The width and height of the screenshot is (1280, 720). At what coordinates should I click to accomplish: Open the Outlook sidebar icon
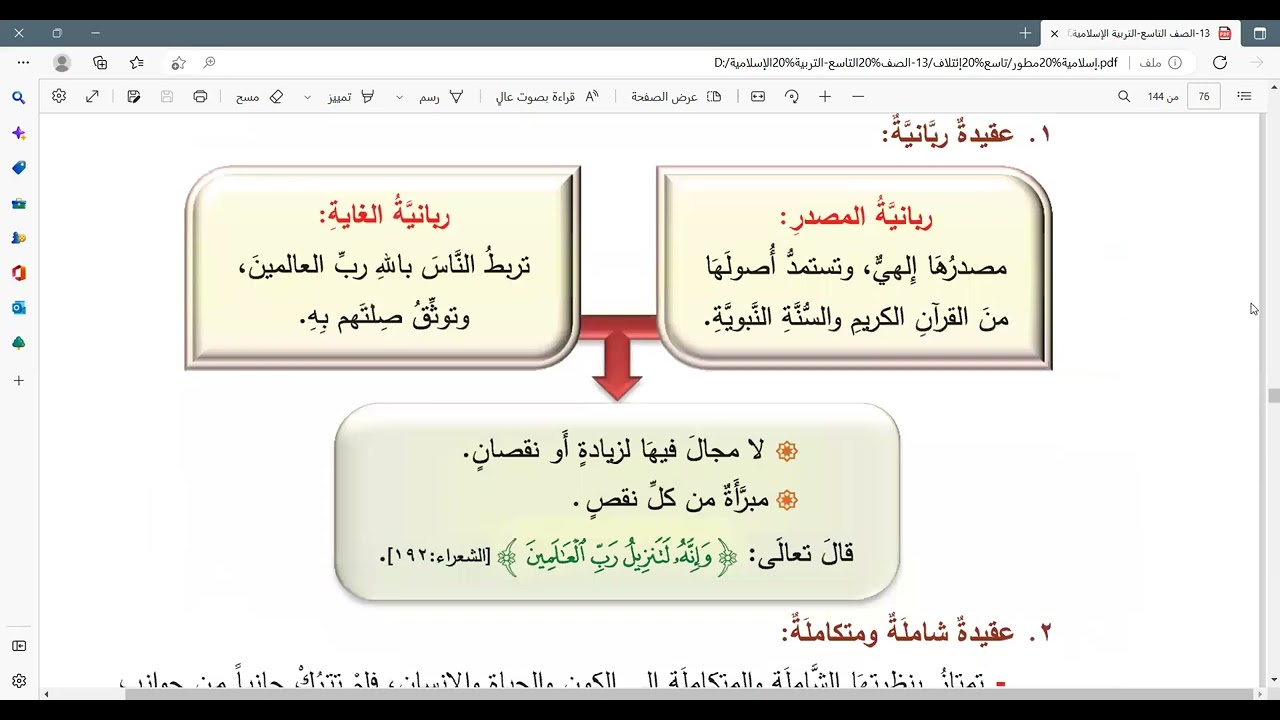click(x=19, y=308)
